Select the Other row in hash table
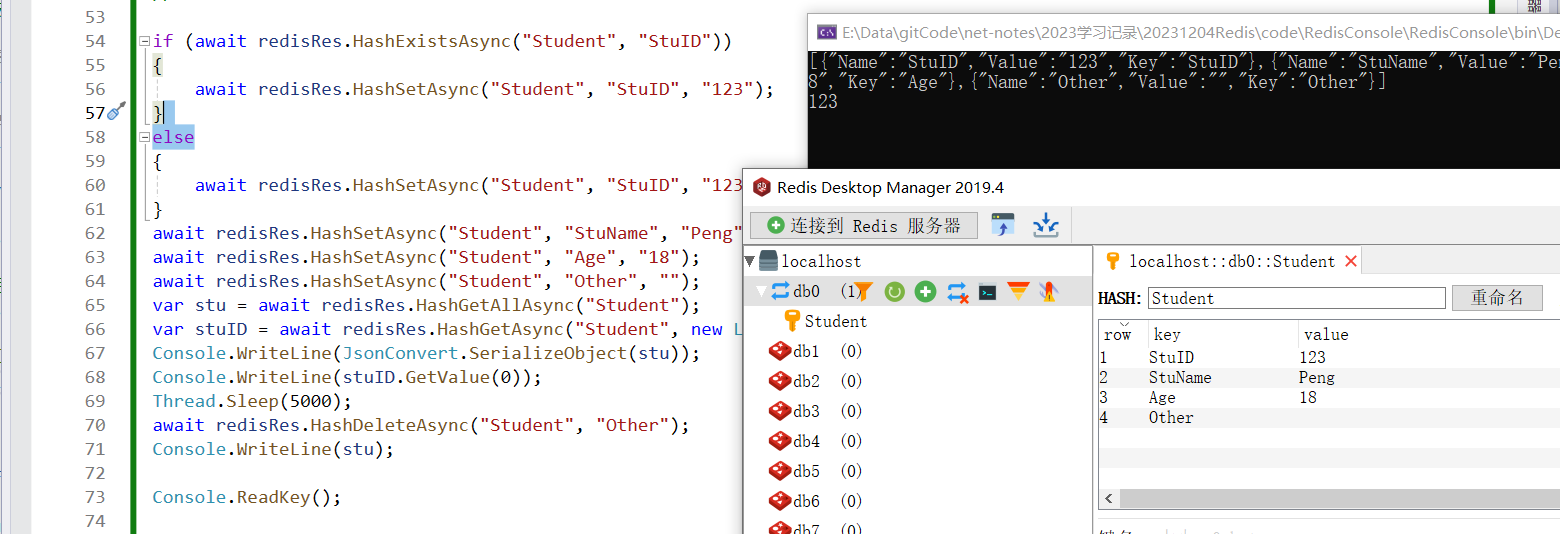This screenshot has width=1560, height=534. pyautogui.click(x=1329, y=417)
